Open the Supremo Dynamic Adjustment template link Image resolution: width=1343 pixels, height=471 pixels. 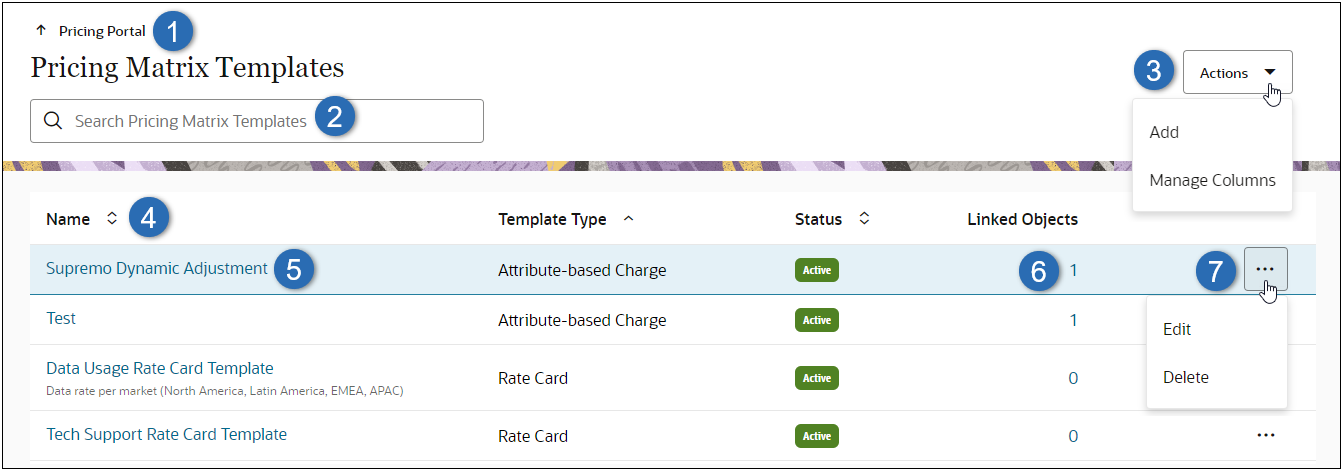coord(157,268)
